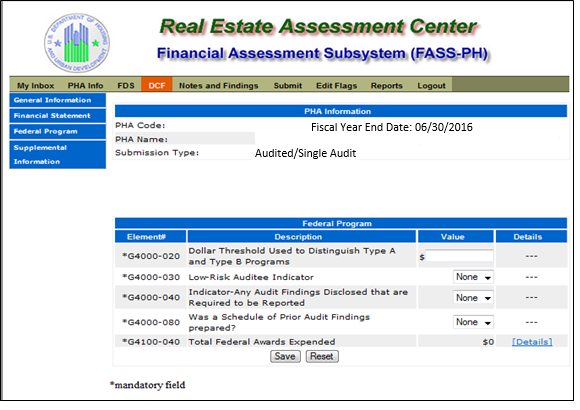Open Financial Statement in the sidebar
The height and width of the screenshot is (410, 580).
click(x=58, y=116)
